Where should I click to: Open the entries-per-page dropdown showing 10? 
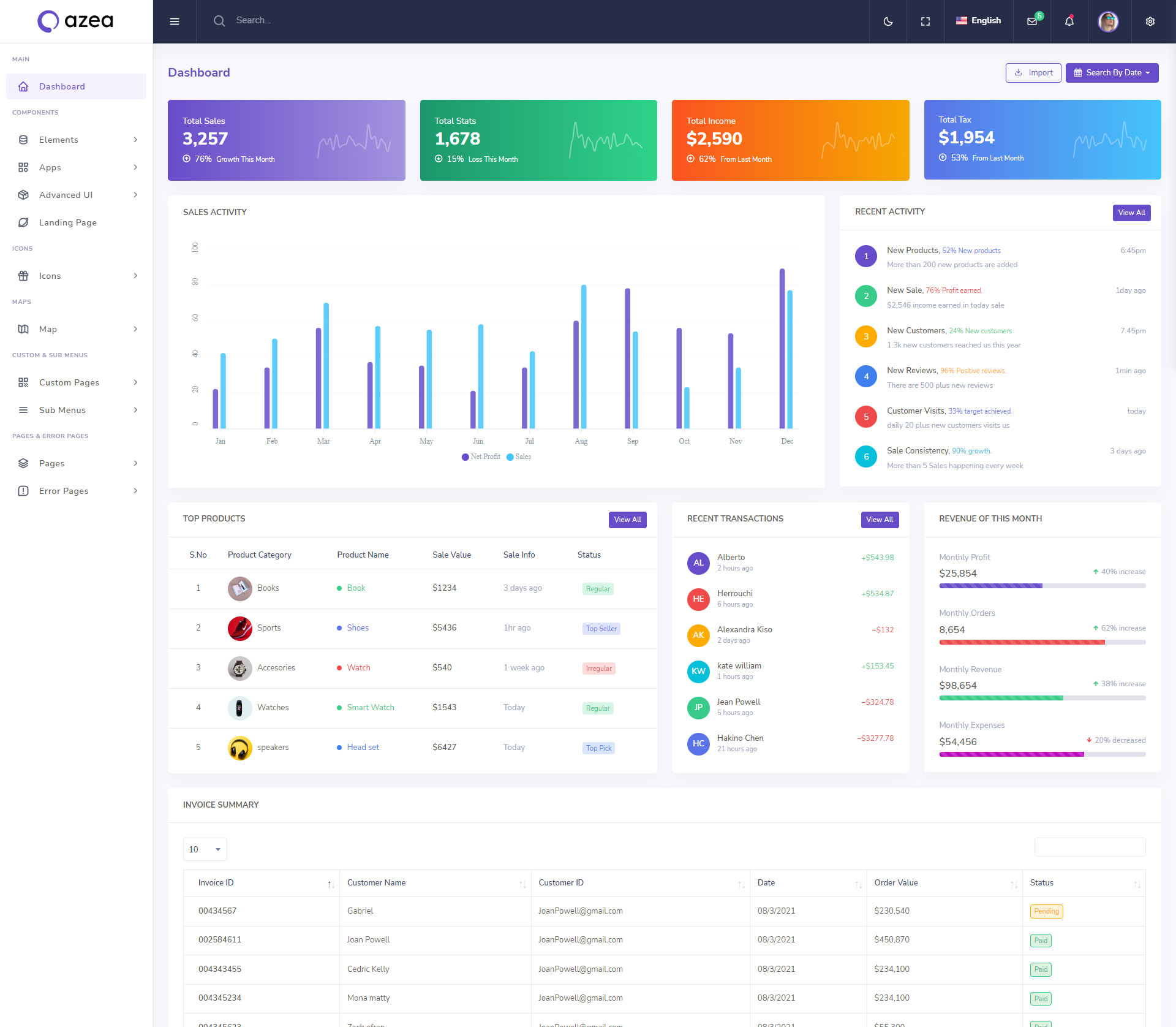click(205, 849)
